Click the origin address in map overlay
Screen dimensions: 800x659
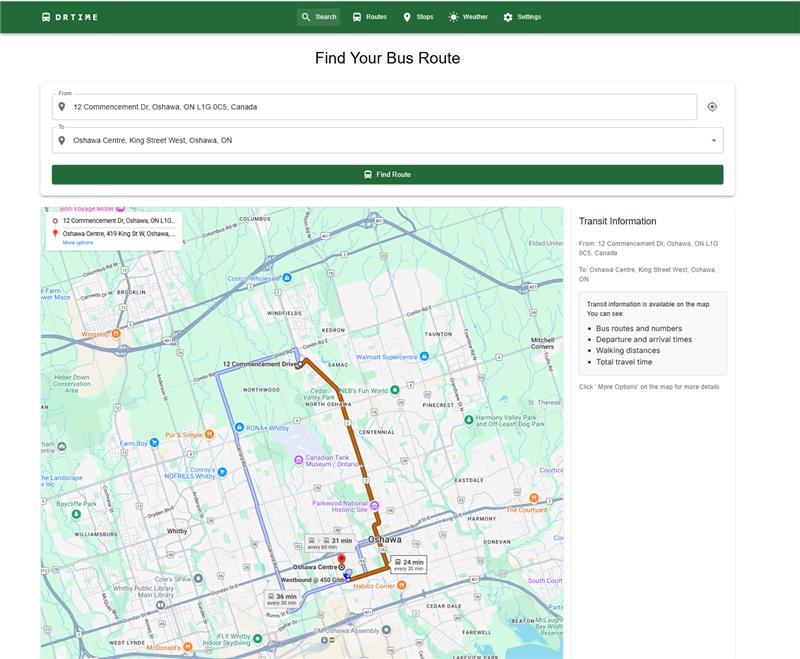coord(119,221)
